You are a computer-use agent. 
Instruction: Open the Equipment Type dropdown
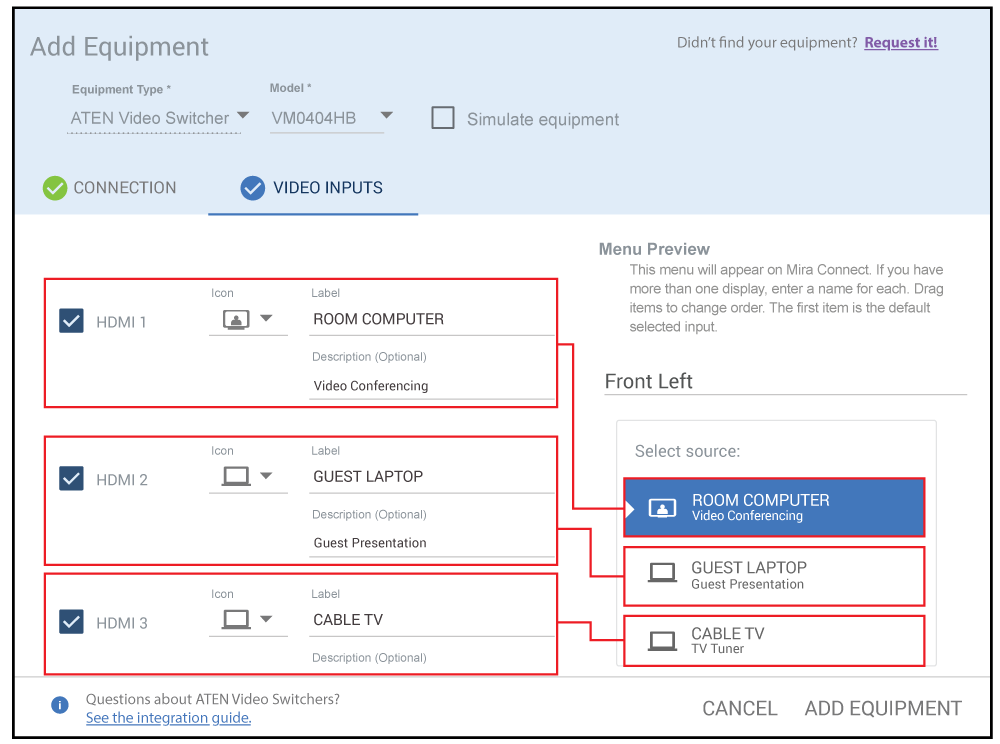pyautogui.click(x=158, y=119)
